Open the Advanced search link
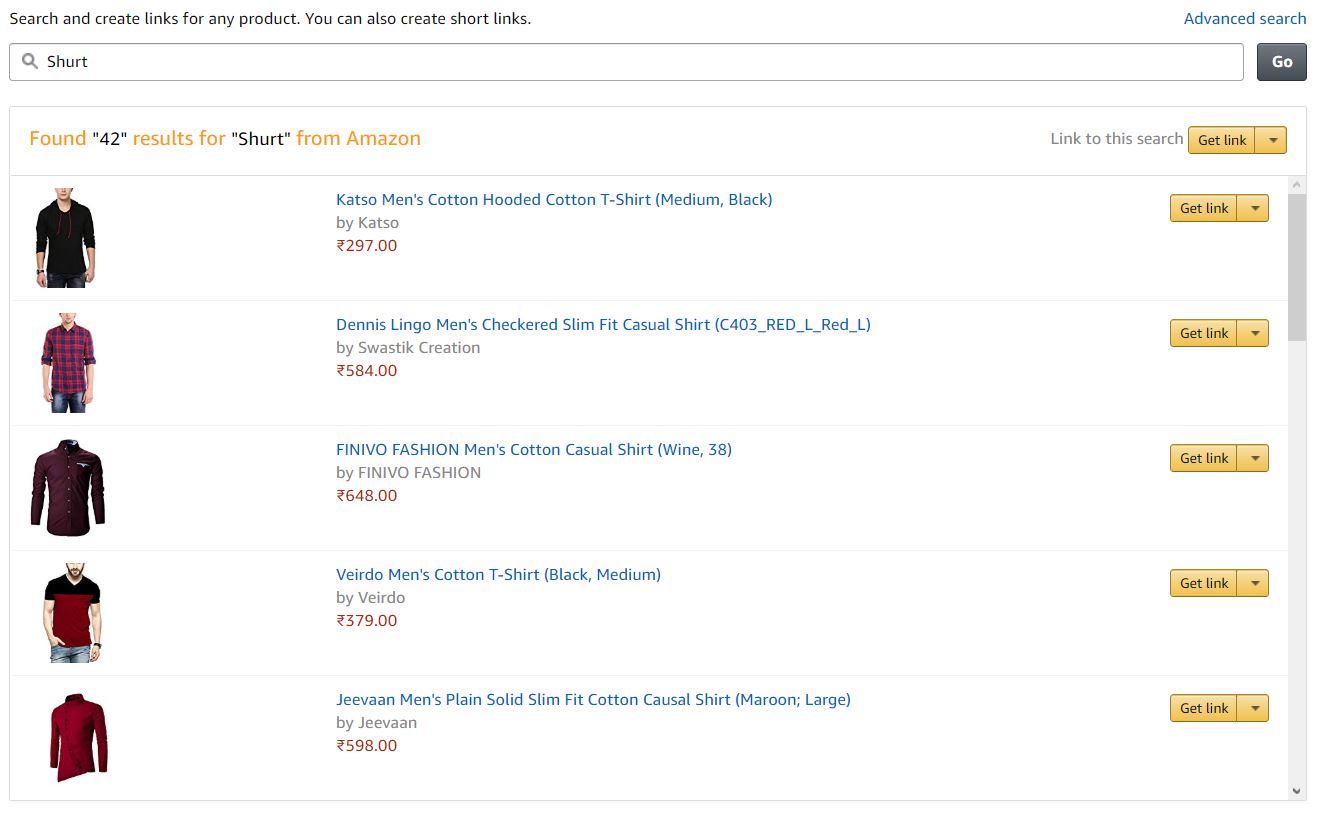Screen dimensions: 1320x817 1245,18
